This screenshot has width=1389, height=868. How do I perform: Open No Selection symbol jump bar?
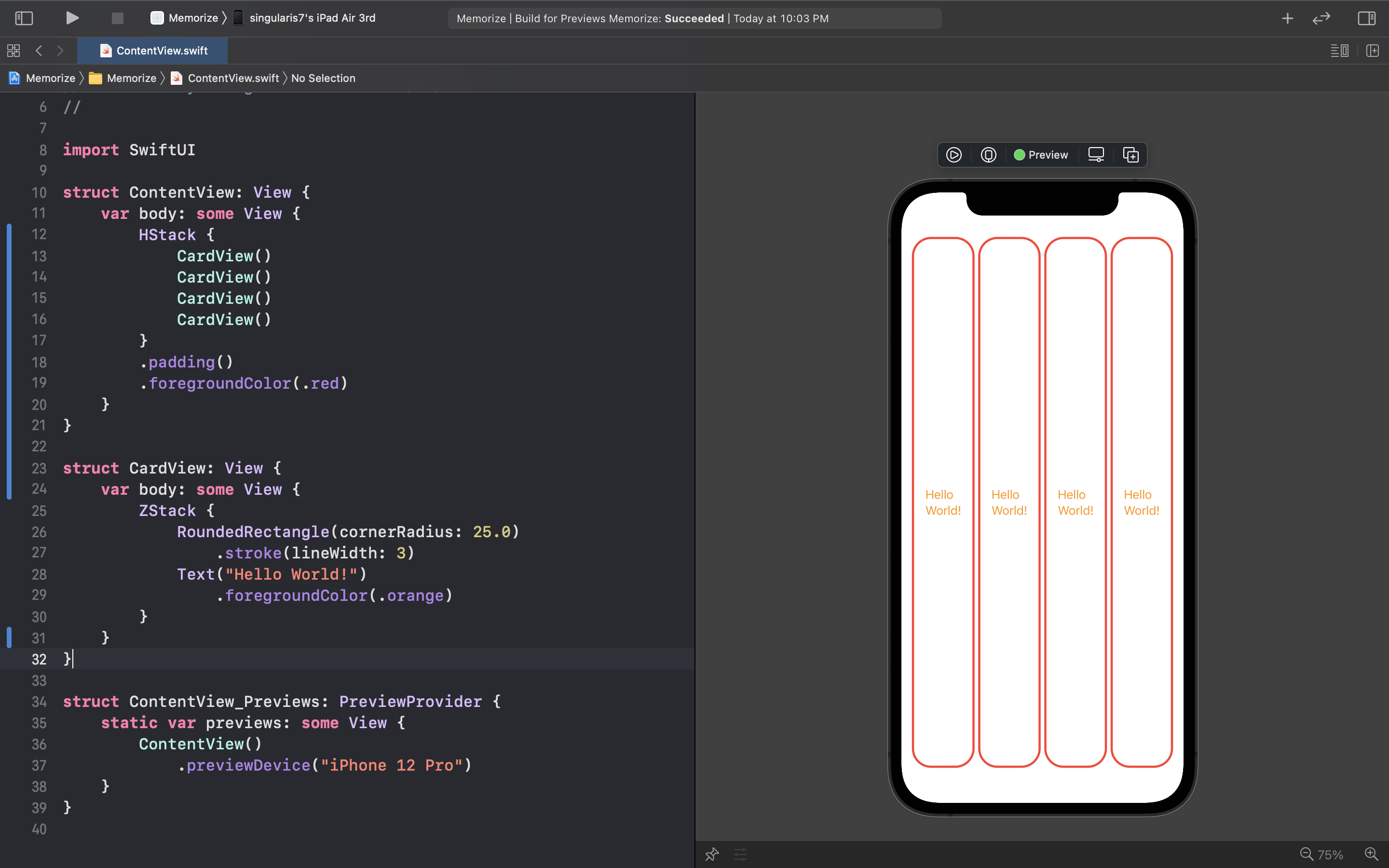323,78
